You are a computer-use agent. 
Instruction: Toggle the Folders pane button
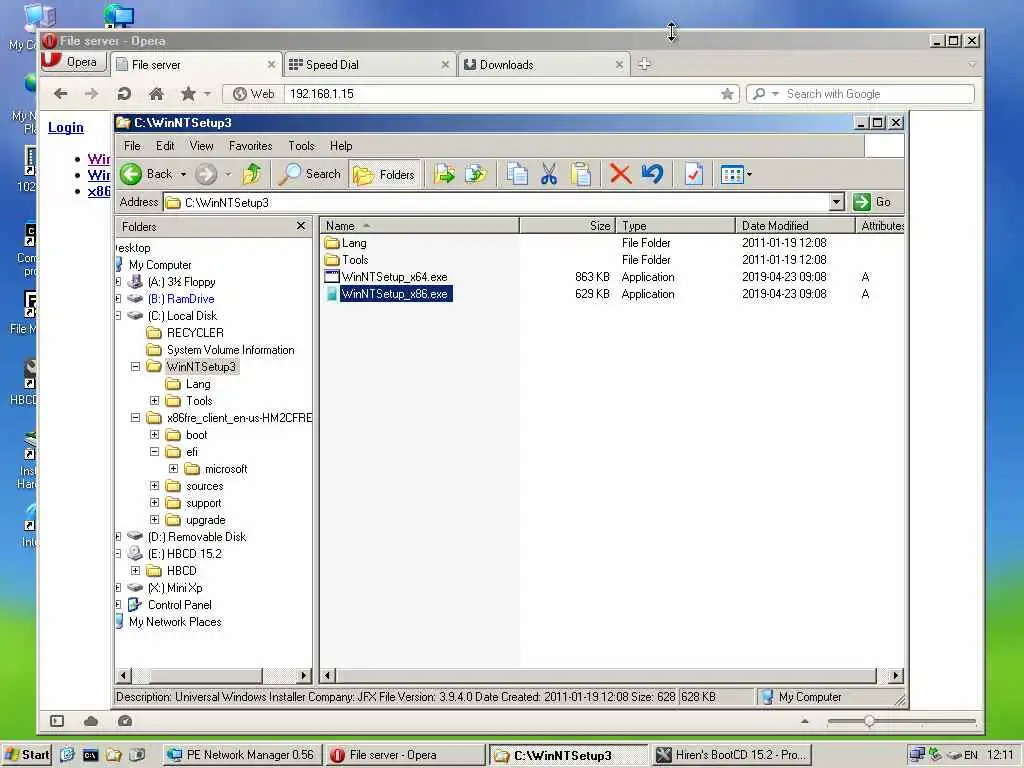click(384, 174)
